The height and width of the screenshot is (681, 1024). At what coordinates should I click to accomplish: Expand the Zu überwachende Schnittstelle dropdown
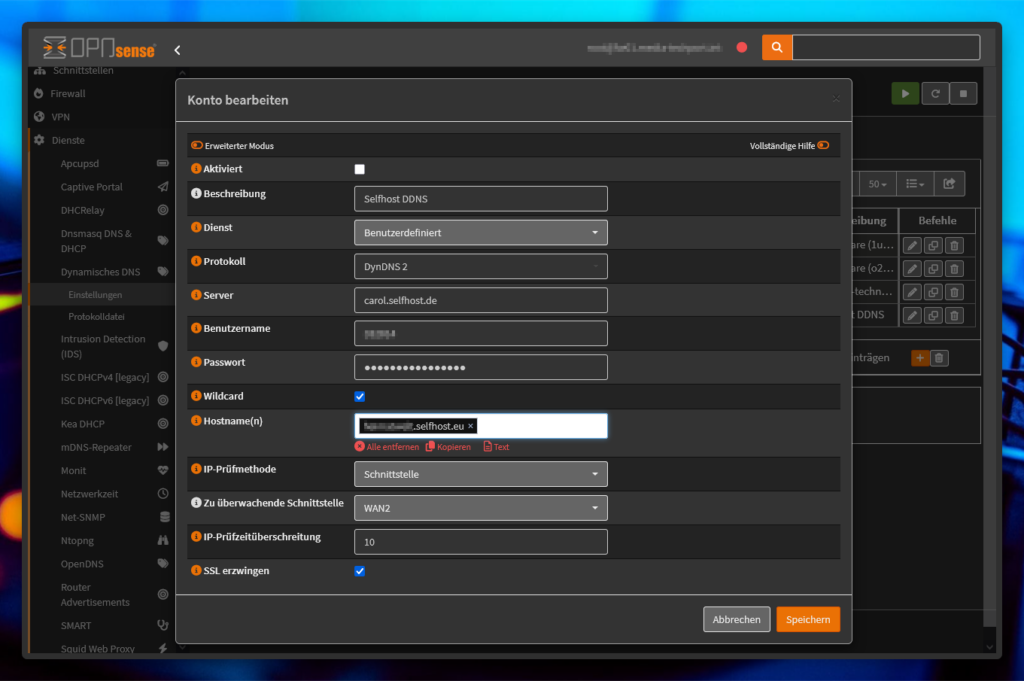click(480, 508)
